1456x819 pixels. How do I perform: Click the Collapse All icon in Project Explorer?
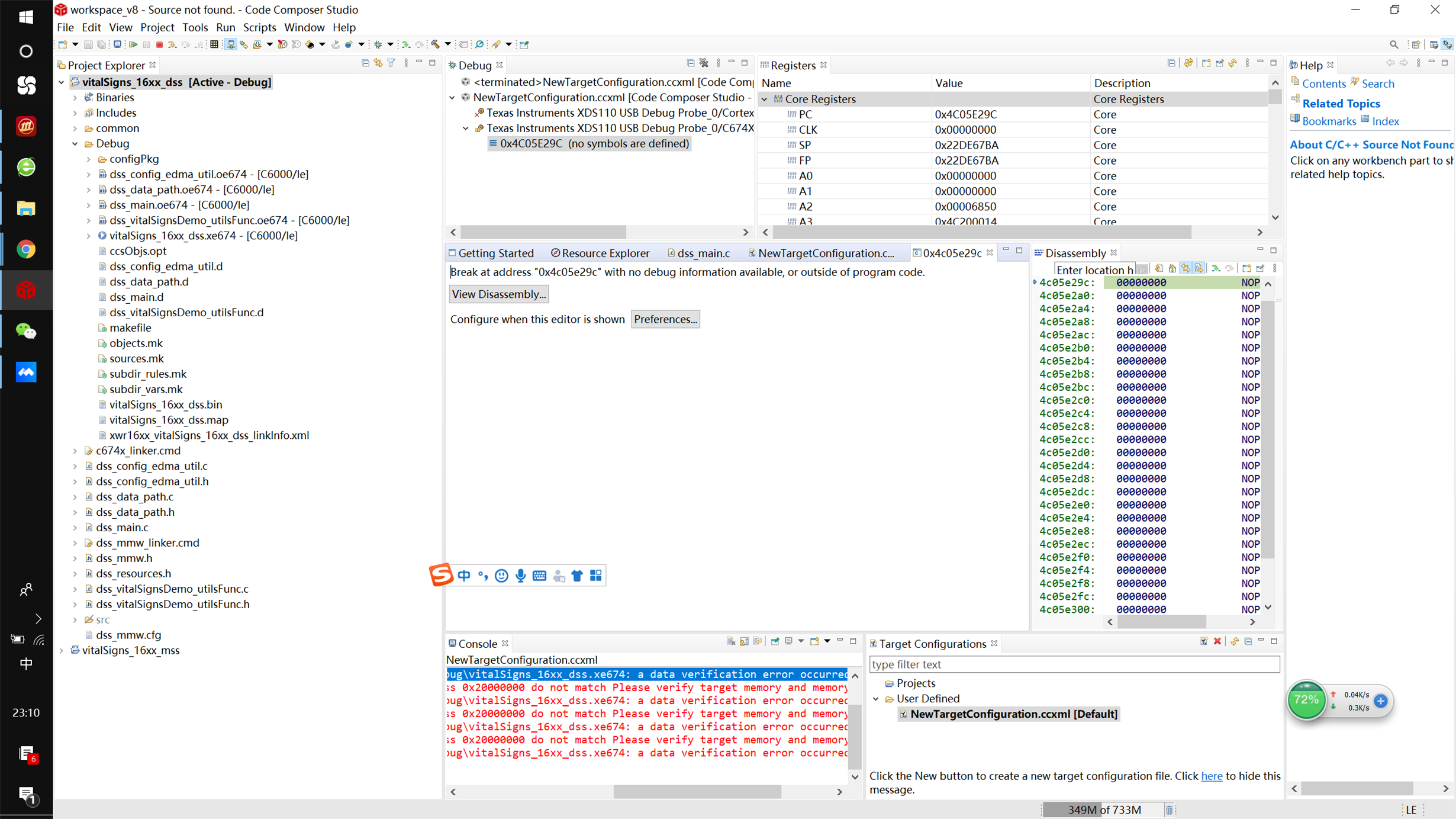[365, 63]
